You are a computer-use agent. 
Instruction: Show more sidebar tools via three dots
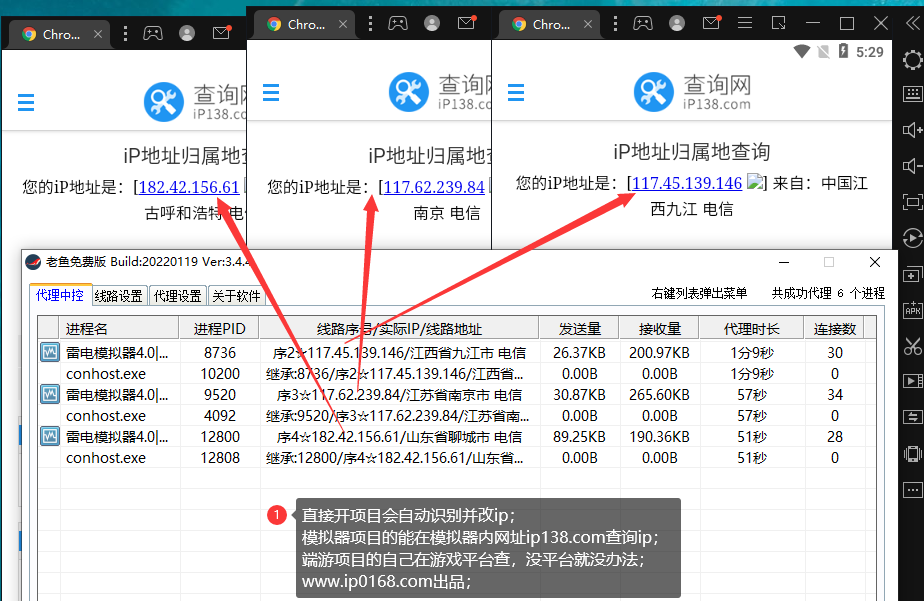coord(911,489)
